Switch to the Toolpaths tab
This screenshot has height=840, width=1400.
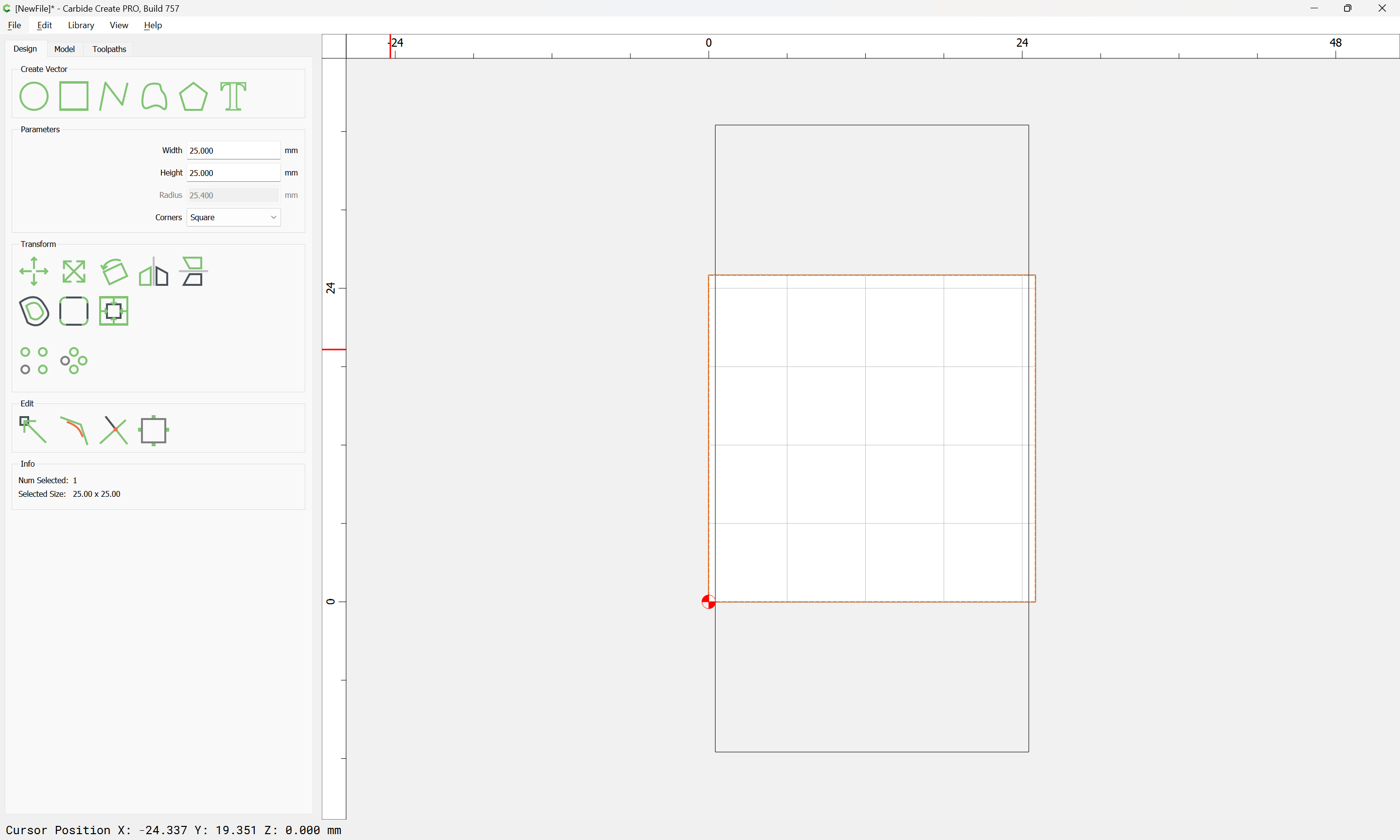click(x=109, y=49)
